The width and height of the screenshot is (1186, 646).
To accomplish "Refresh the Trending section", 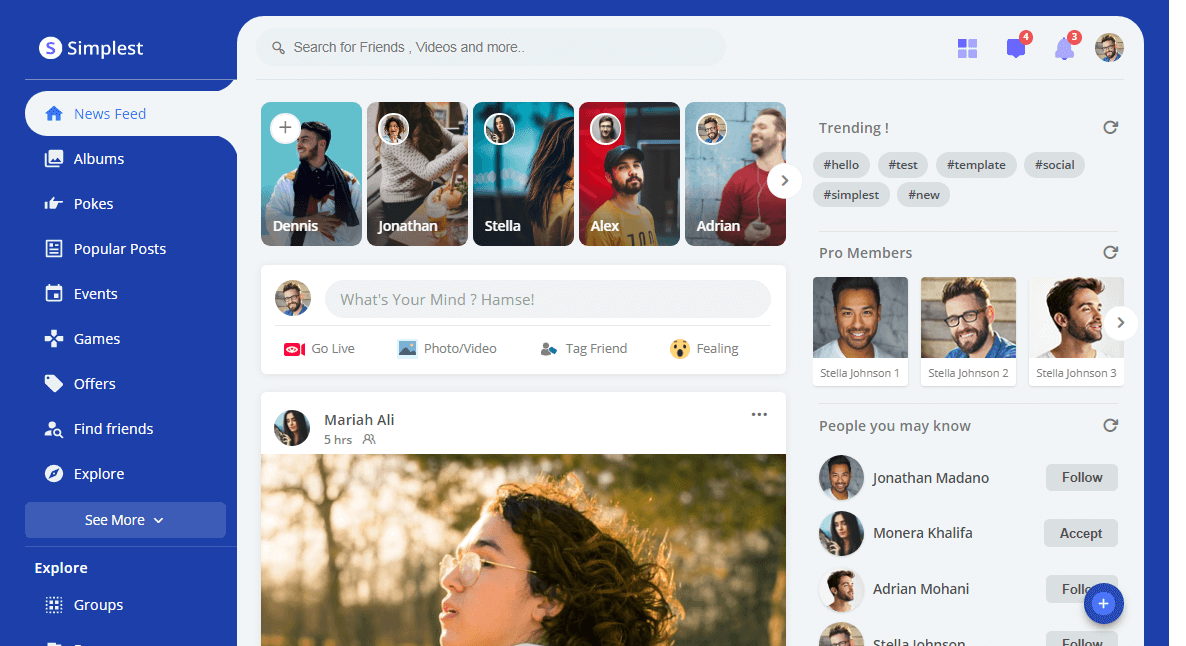I will pos(1110,128).
